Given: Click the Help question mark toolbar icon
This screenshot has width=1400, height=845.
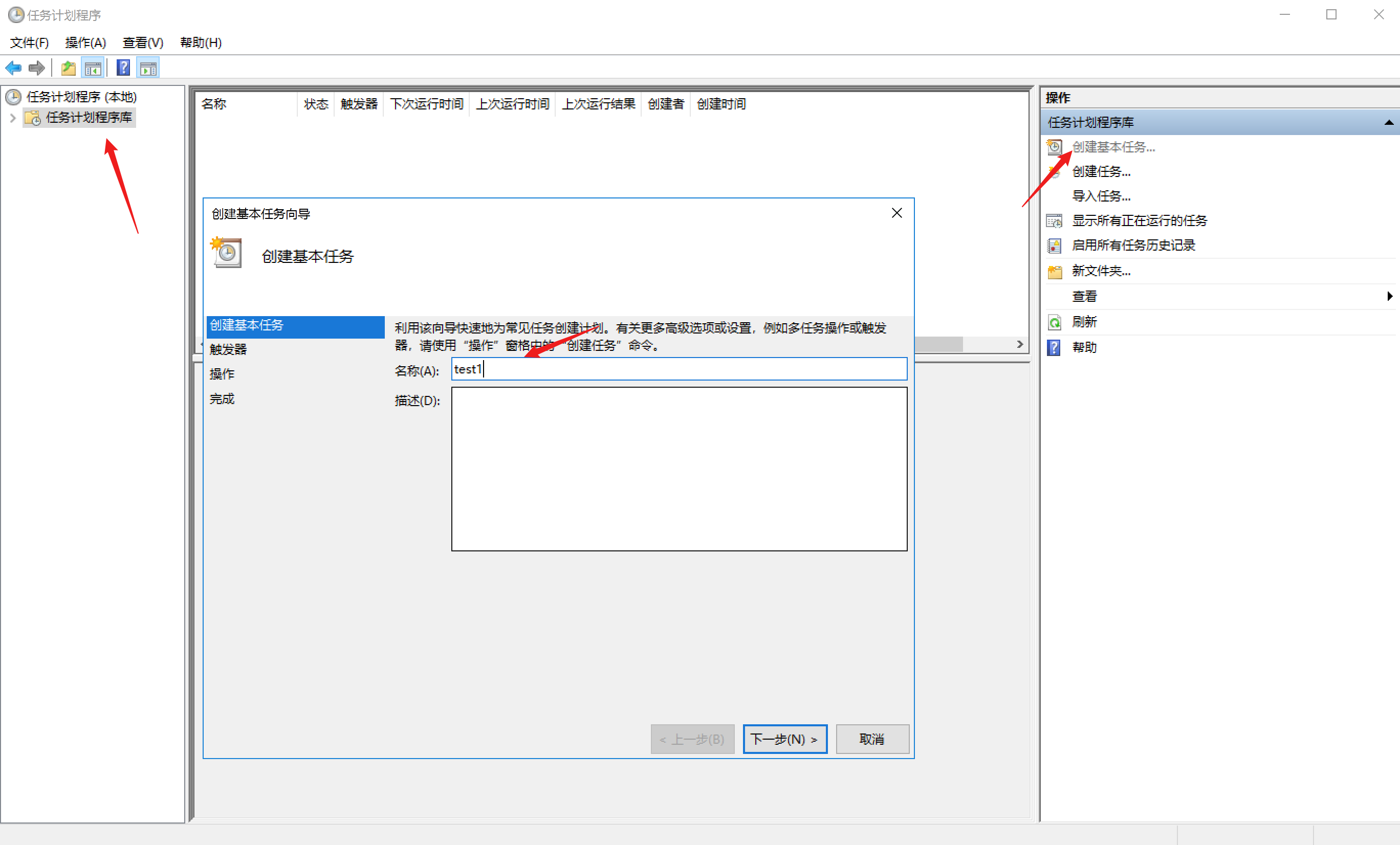Looking at the screenshot, I should tap(123, 68).
